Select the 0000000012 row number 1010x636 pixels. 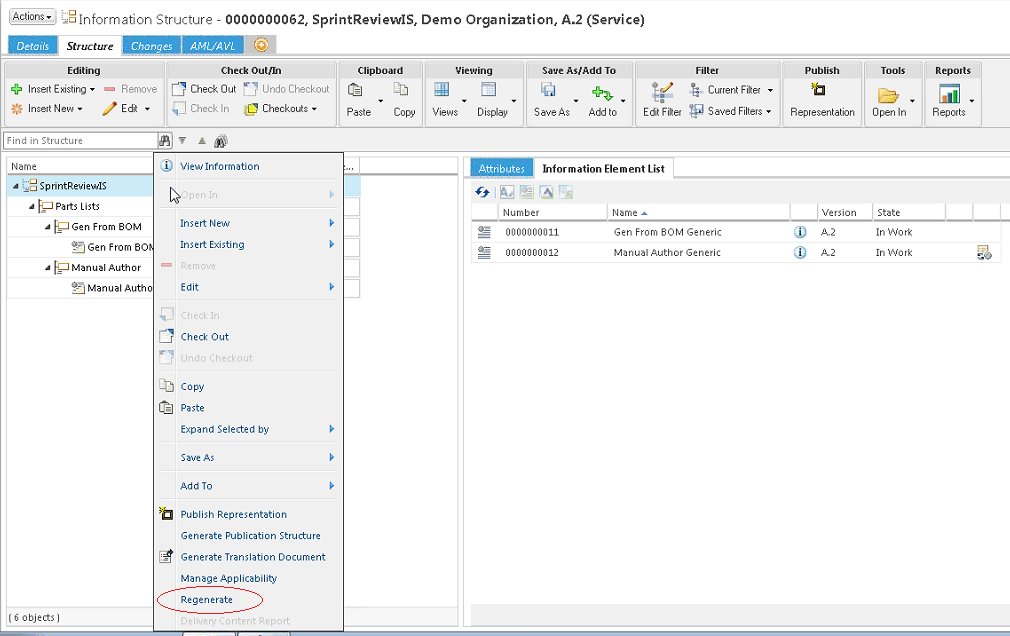click(532, 253)
